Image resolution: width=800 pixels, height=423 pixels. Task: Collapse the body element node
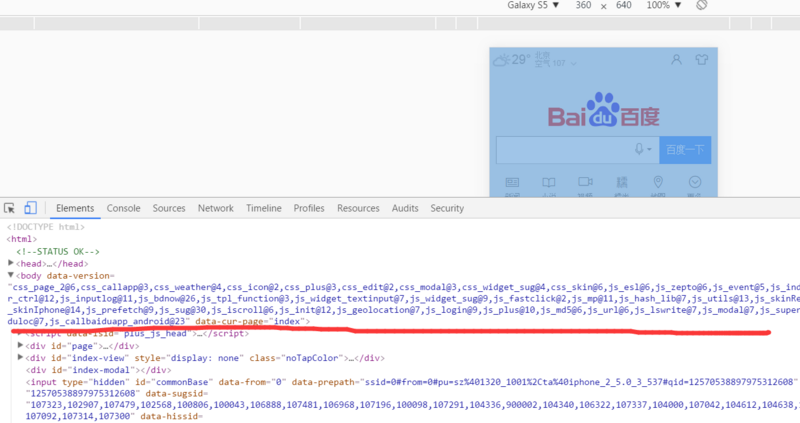point(11,275)
